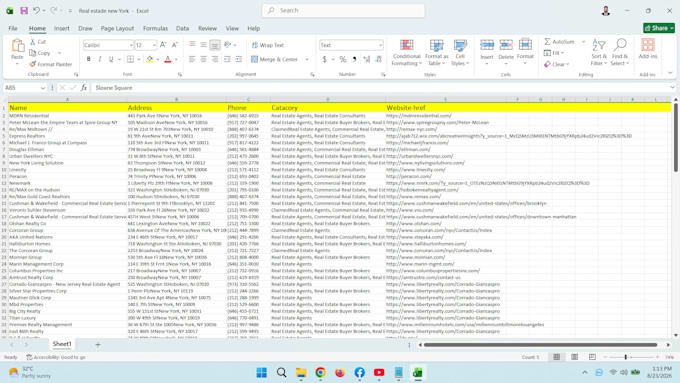This screenshot has width=680, height=383.
Task: Click Decrease Indent icon
Action: coord(227,59)
